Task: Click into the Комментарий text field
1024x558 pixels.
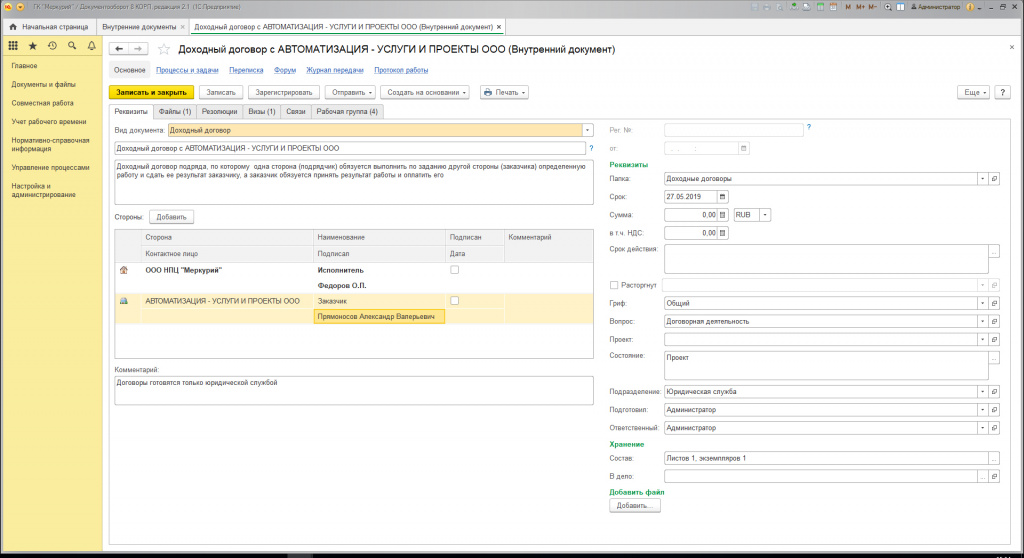Action: coord(350,390)
